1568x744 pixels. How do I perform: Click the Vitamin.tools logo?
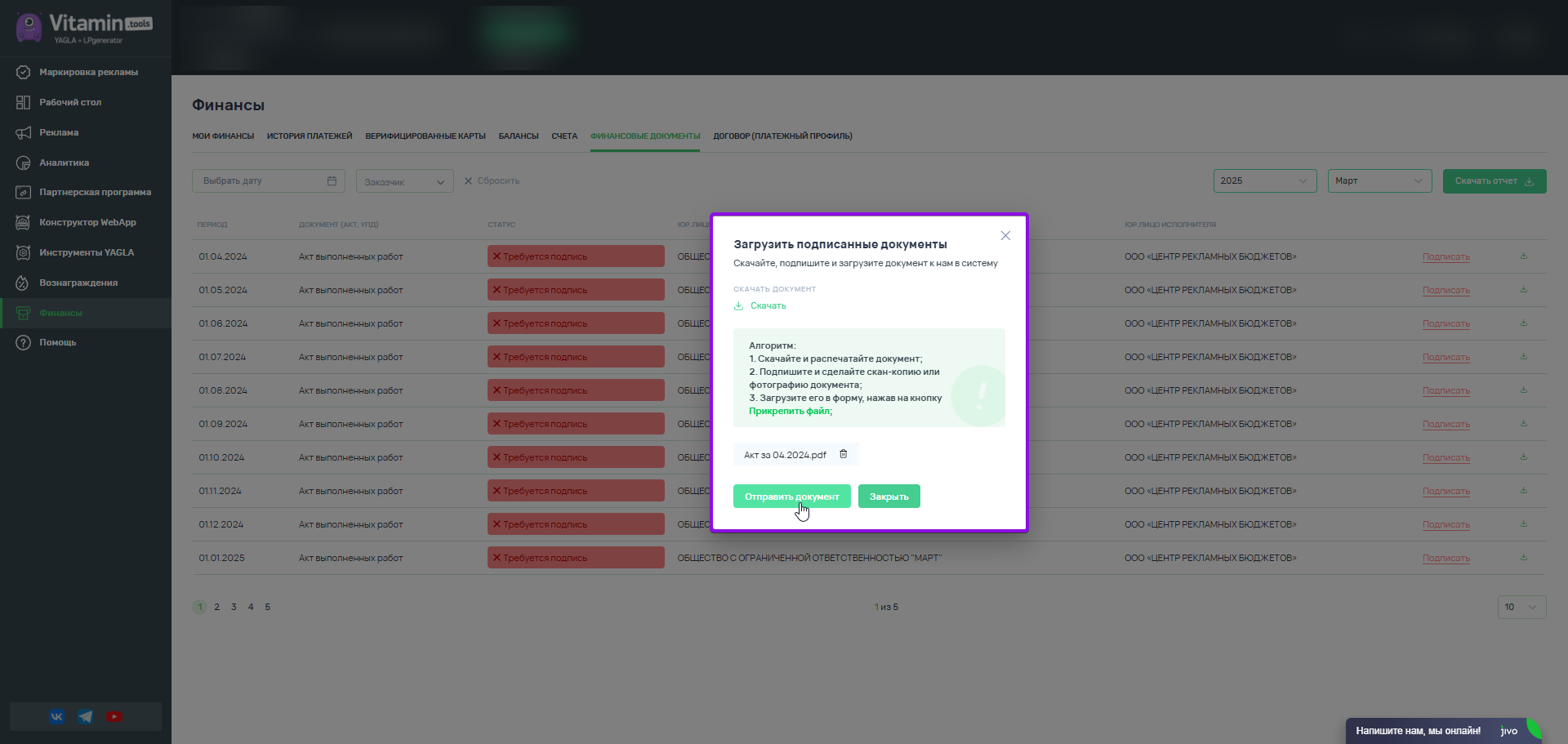coord(85,28)
